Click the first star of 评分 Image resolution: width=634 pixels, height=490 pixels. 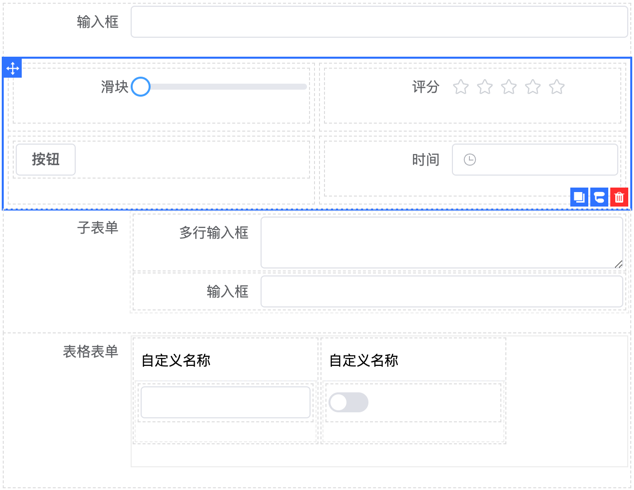point(461,87)
